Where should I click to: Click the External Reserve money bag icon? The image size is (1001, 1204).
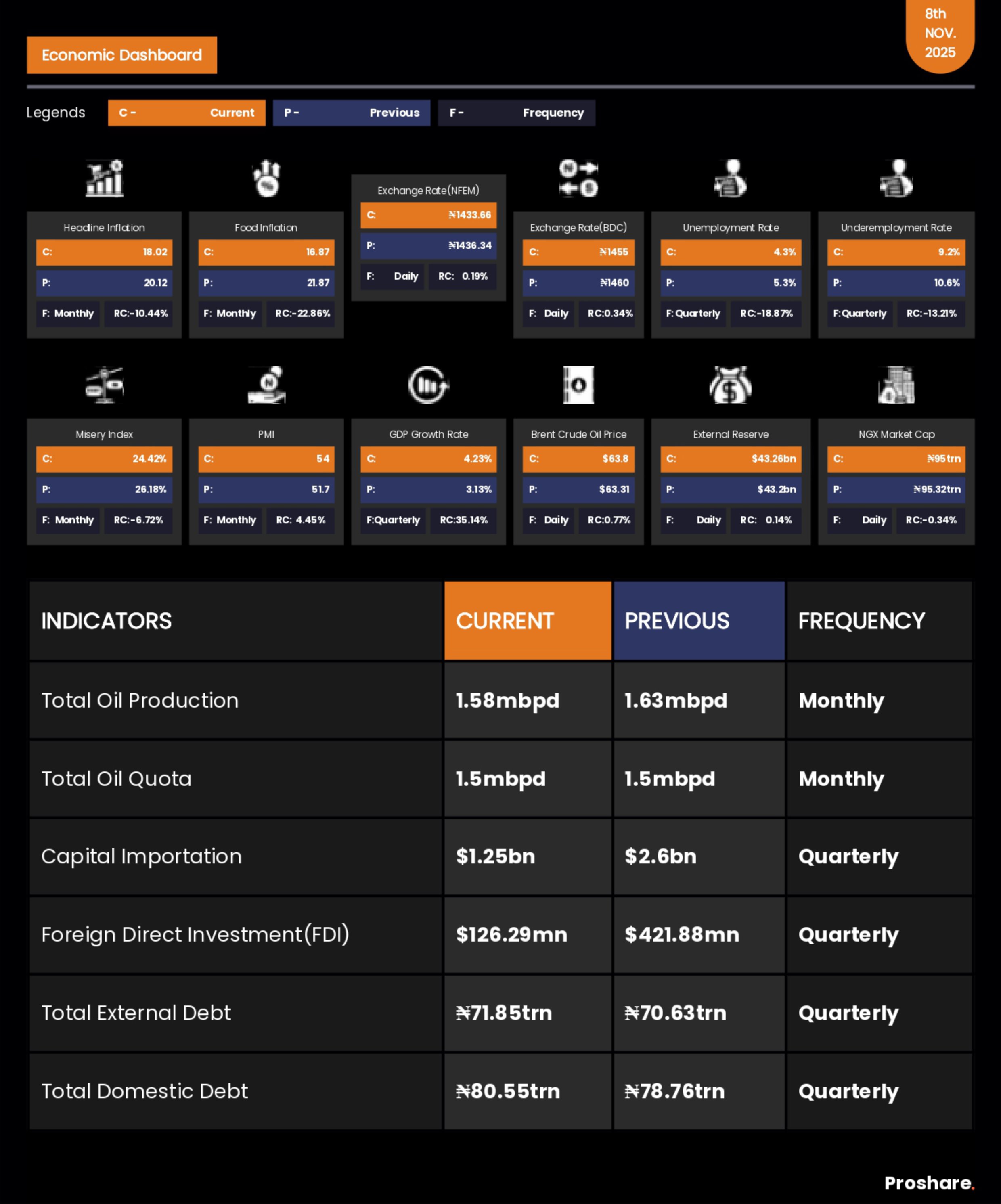731,385
